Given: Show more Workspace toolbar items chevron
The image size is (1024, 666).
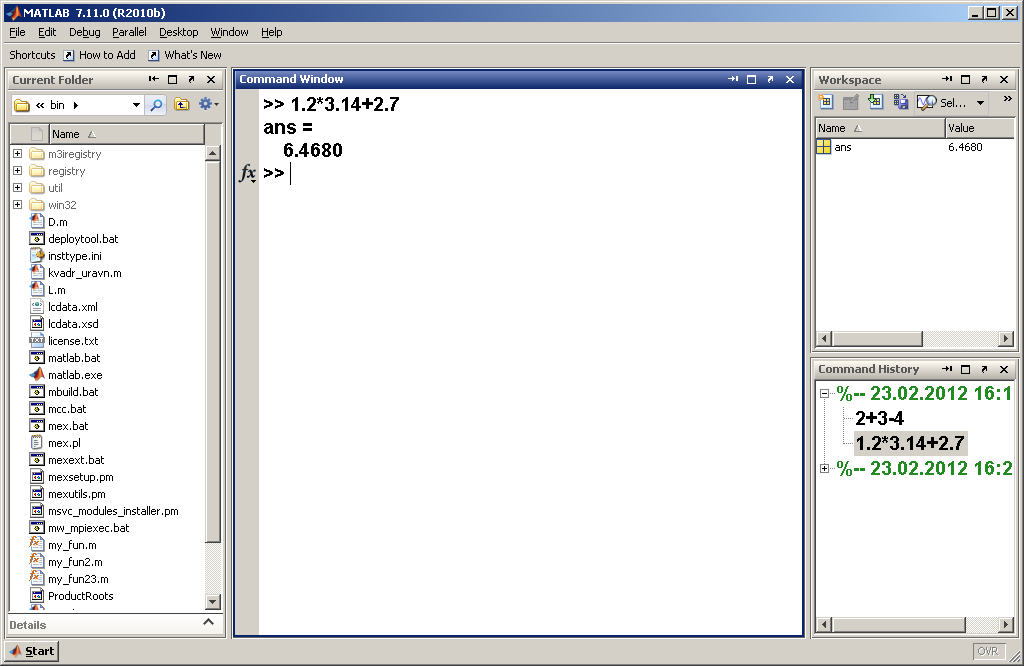Looking at the screenshot, I should pos(1007,99).
